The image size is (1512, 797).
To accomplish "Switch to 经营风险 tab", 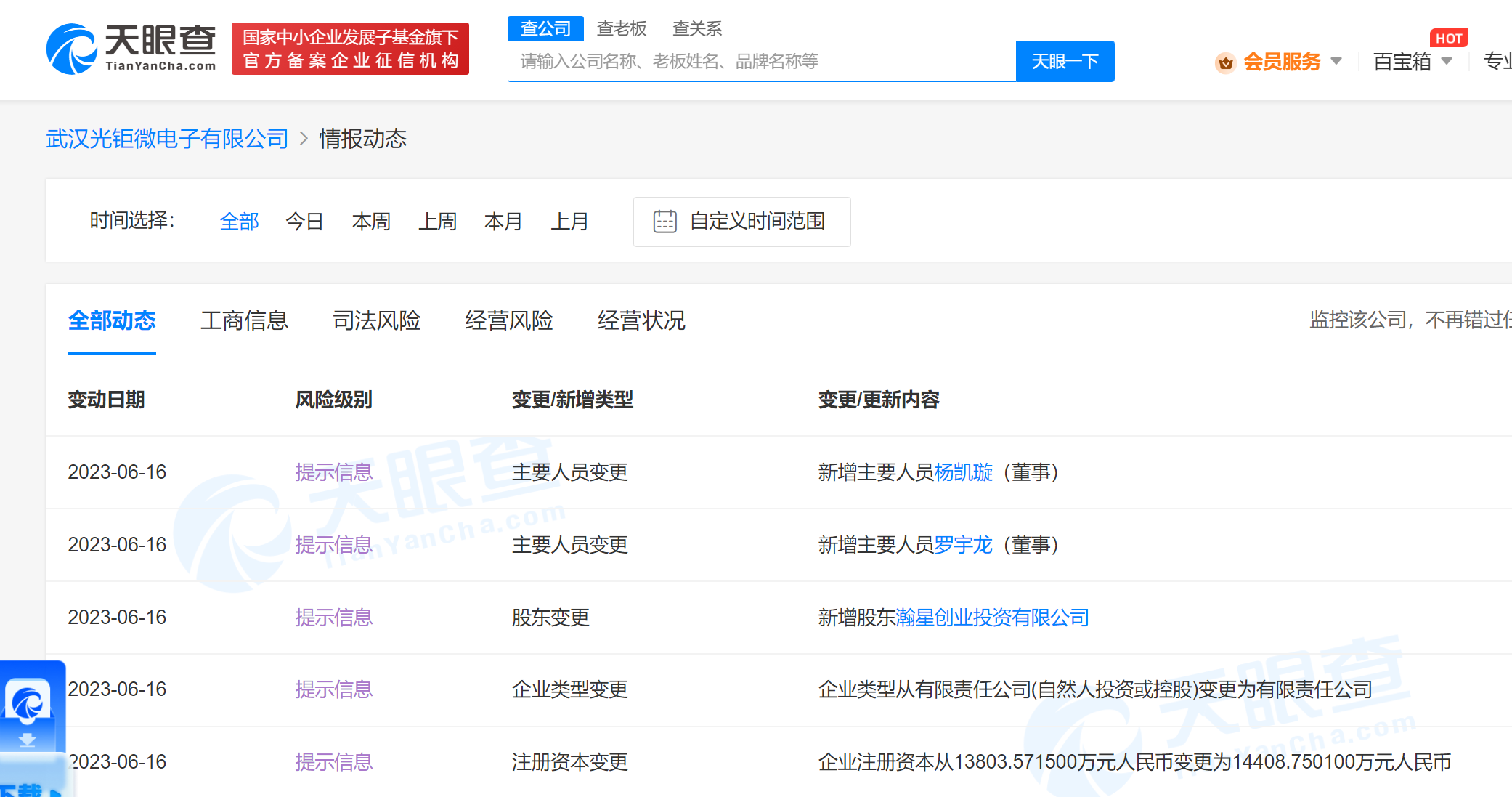I will coord(509,320).
